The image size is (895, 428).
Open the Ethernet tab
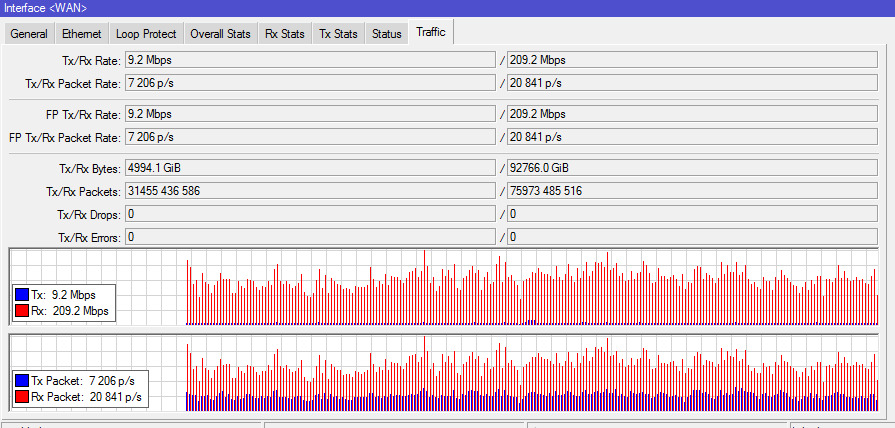click(x=81, y=34)
